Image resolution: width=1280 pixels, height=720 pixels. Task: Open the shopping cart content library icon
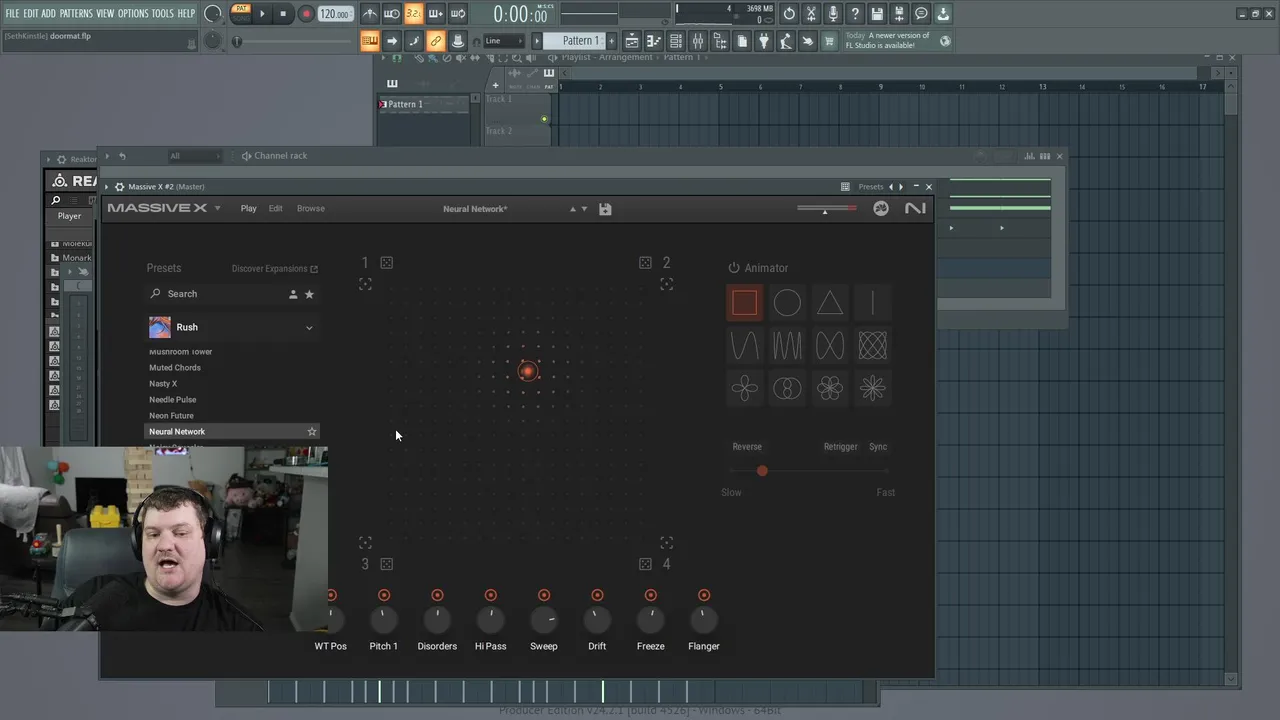tap(829, 41)
